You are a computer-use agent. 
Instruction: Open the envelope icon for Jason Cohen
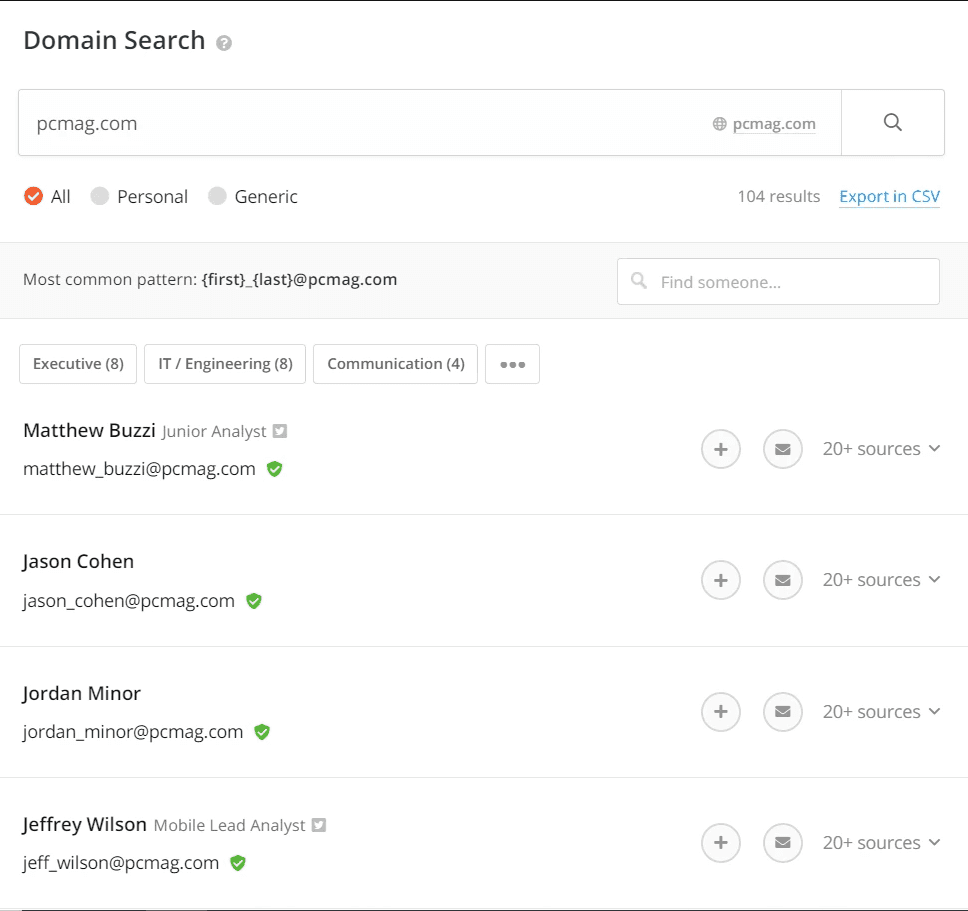pos(783,580)
